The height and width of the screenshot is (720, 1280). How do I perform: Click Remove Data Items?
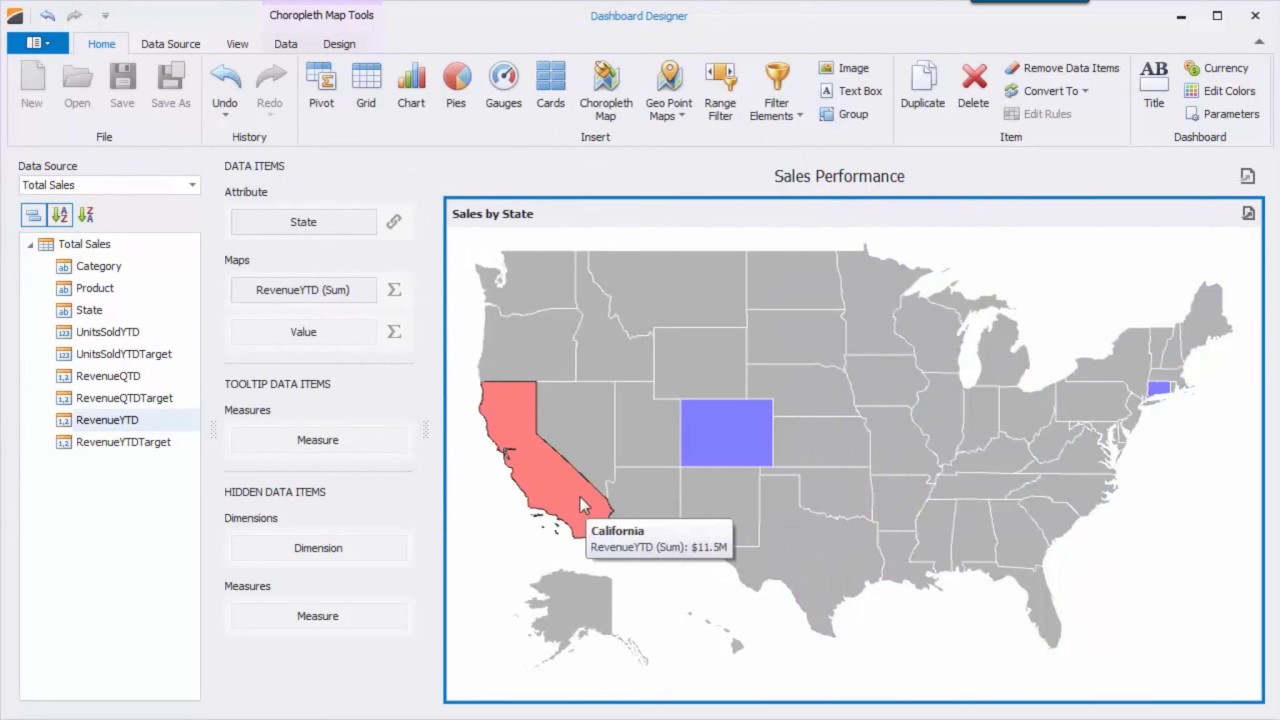pos(1062,68)
